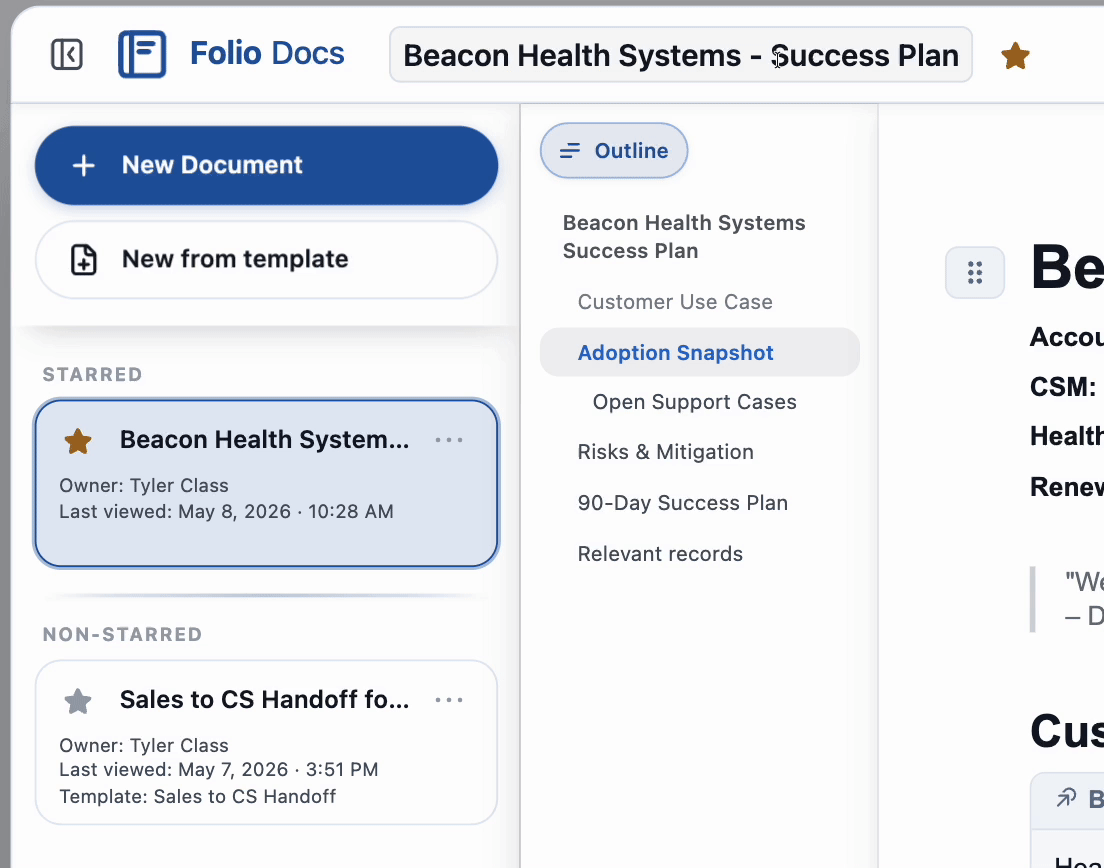Open more options for Beacon Health System card
Image resolution: width=1104 pixels, height=868 pixels.
tap(448, 440)
